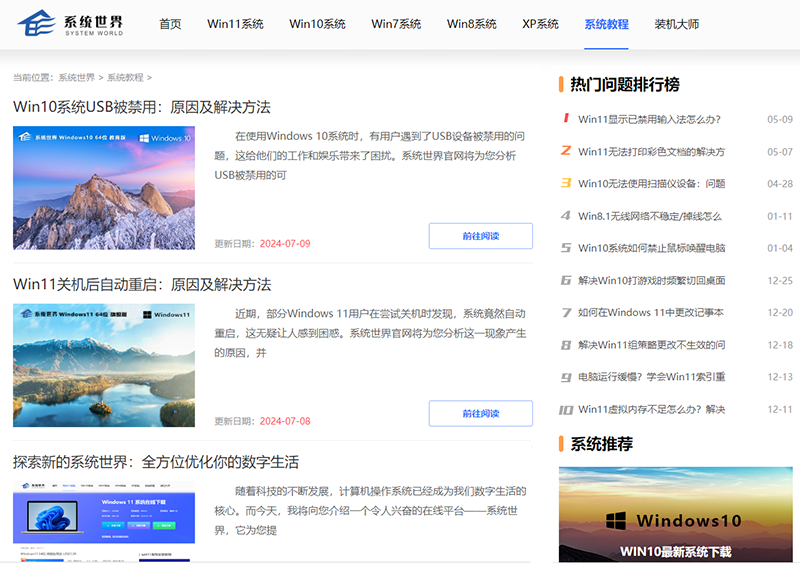Screen dimensions: 800x563
Task: Open article title Win10系统USB被禁用
Action: pyautogui.click(x=141, y=107)
